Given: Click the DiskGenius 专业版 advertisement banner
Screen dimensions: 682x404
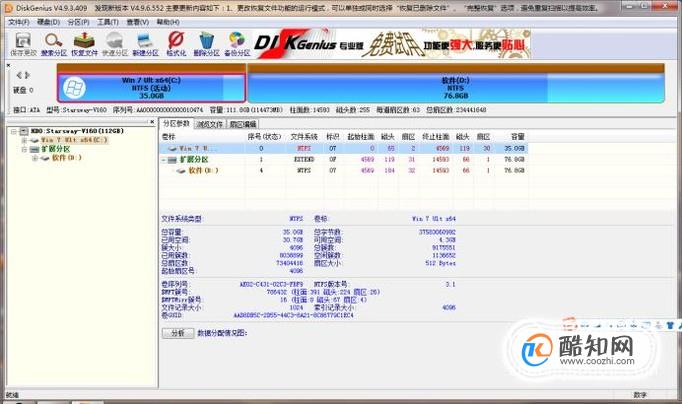Looking at the screenshot, I should click(391, 44).
